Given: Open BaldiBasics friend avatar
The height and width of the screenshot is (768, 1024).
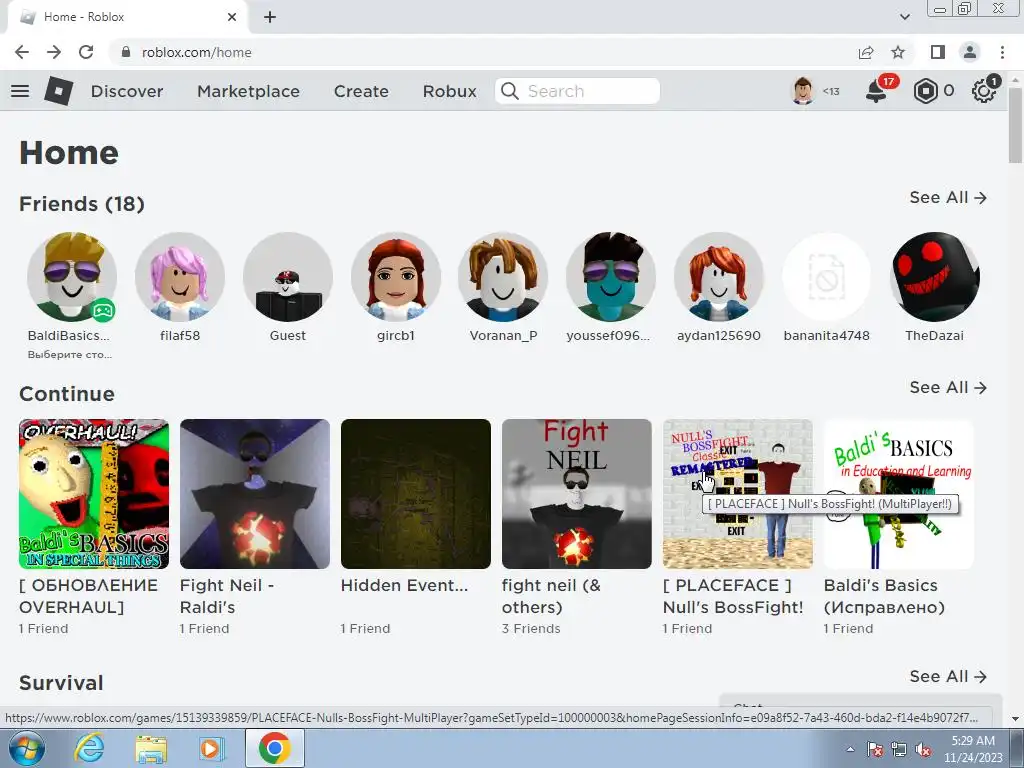Looking at the screenshot, I should [x=72, y=277].
